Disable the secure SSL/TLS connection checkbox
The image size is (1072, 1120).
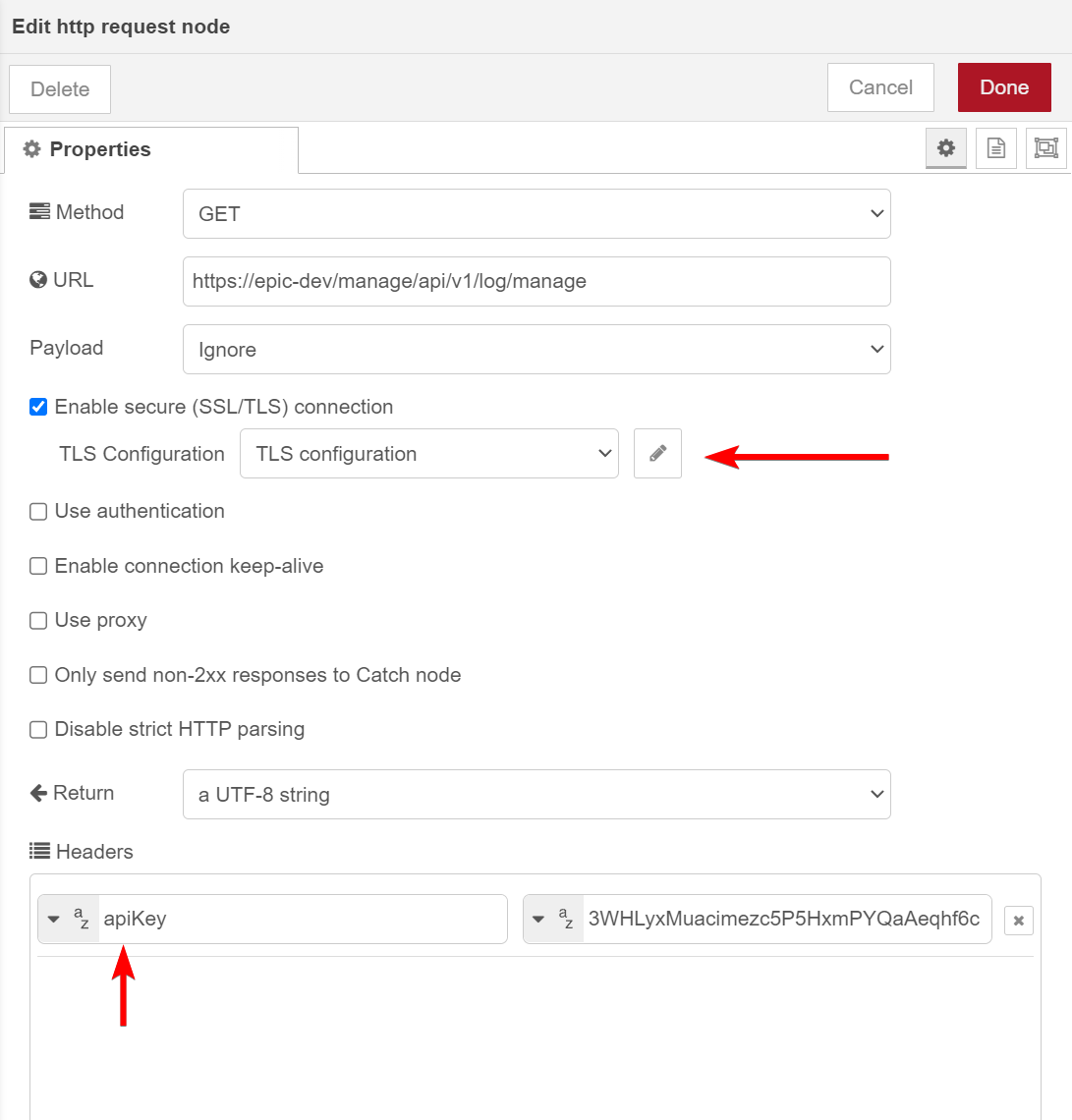click(x=37, y=406)
